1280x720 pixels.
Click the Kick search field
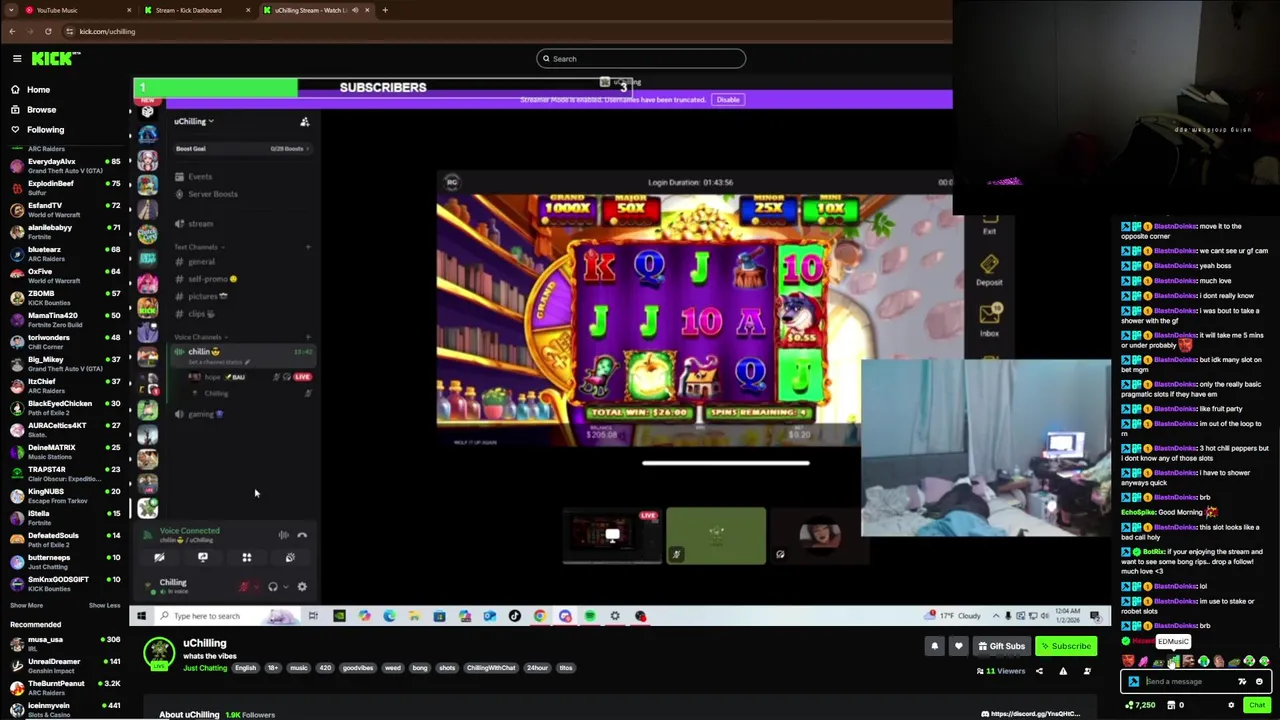(x=641, y=59)
